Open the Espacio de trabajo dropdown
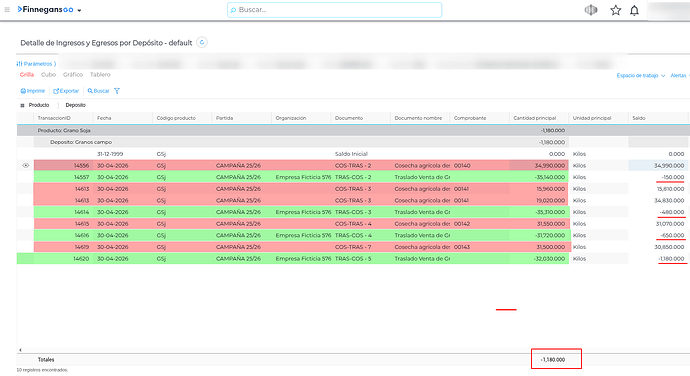Image resolution: width=690 pixels, height=376 pixels. 641,76
